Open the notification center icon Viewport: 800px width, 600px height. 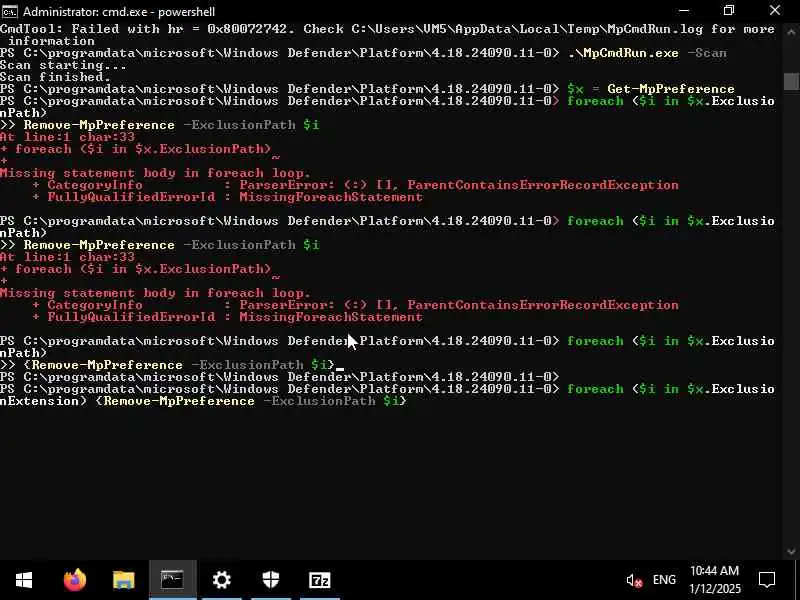[767, 580]
